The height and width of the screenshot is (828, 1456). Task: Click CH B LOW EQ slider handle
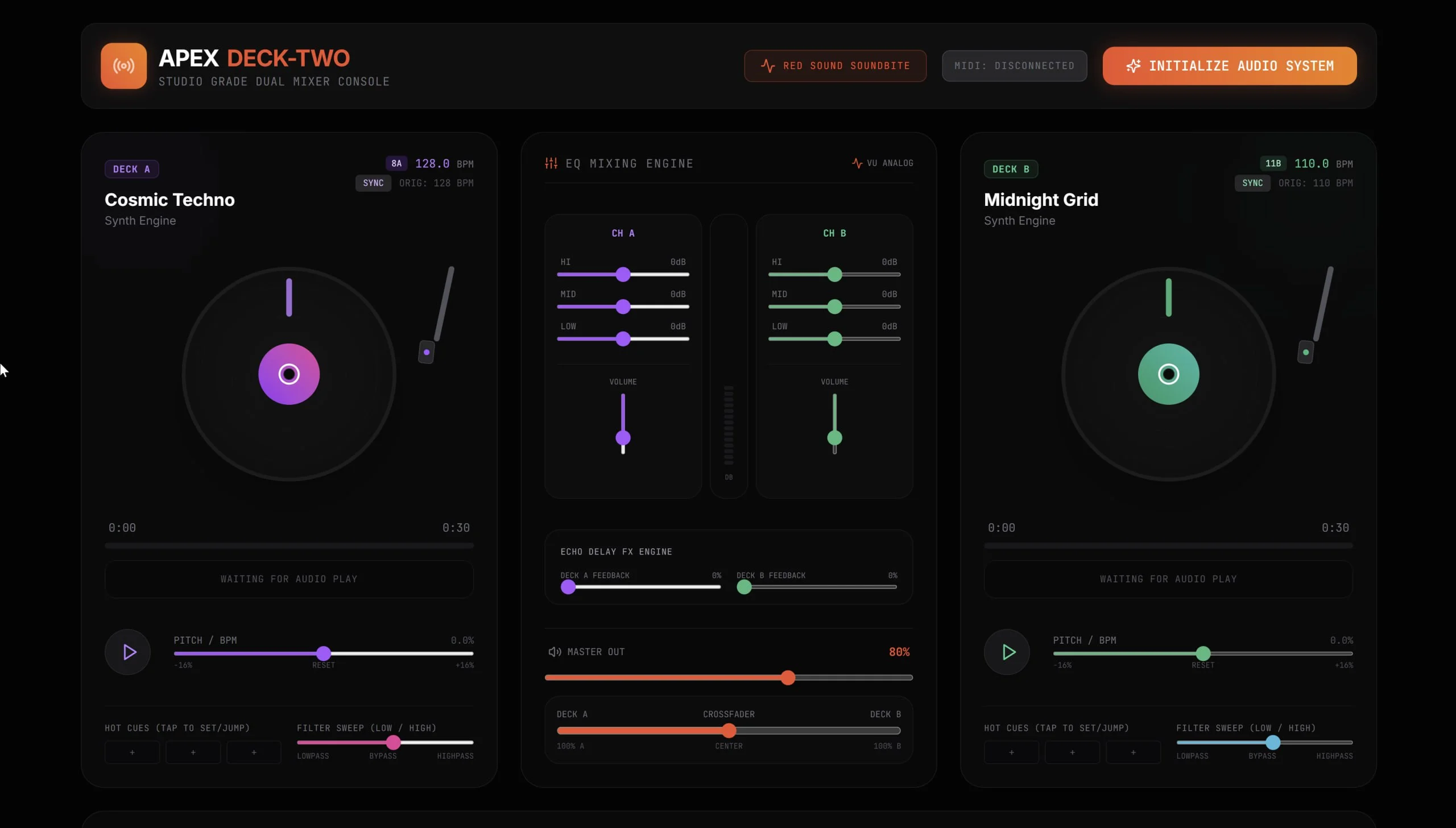click(x=834, y=339)
